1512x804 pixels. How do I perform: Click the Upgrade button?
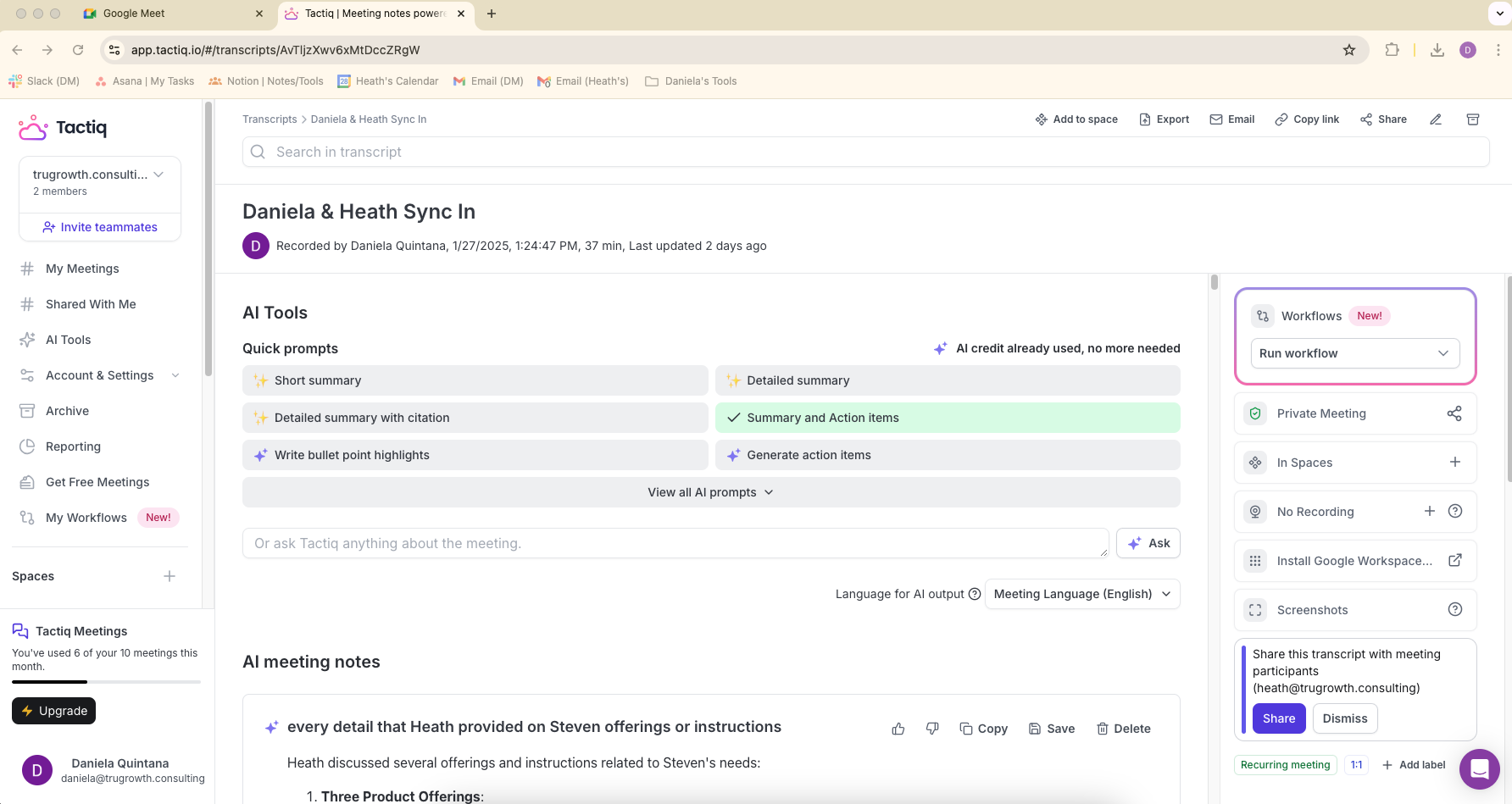53,711
